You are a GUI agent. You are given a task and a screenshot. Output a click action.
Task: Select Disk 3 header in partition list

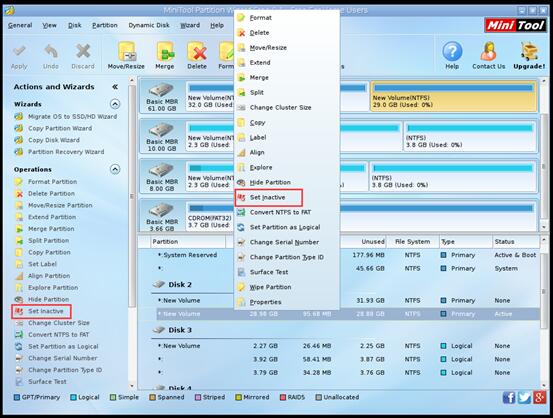pyautogui.click(x=180, y=330)
